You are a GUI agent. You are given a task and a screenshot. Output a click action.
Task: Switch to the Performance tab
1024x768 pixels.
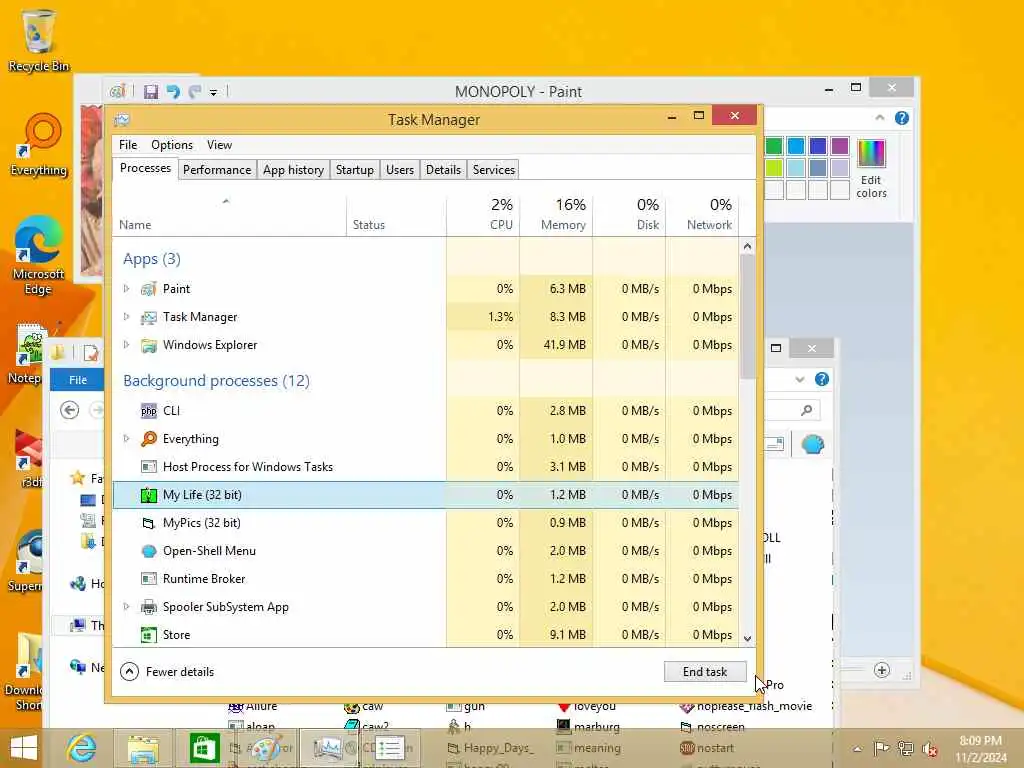click(x=217, y=170)
